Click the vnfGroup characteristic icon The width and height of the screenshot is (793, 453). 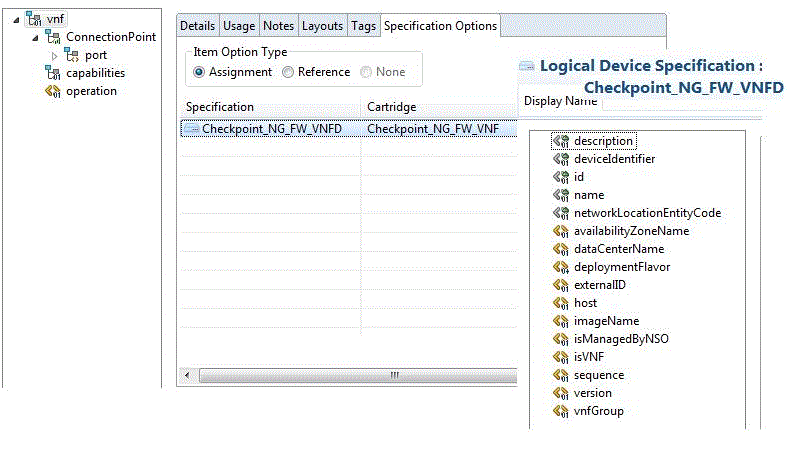[x=561, y=411]
